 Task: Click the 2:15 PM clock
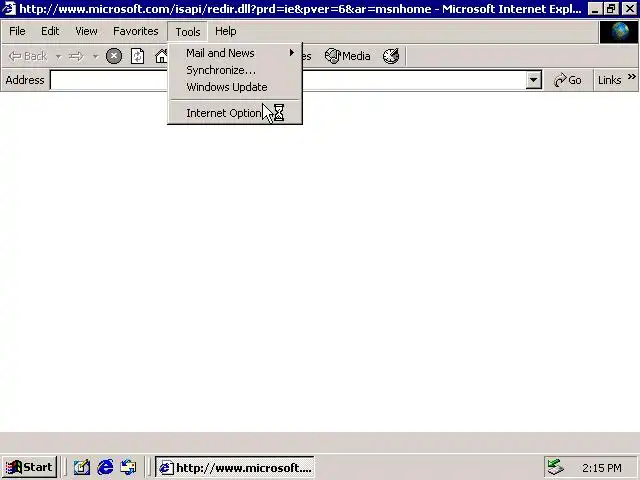coord(602,468)
